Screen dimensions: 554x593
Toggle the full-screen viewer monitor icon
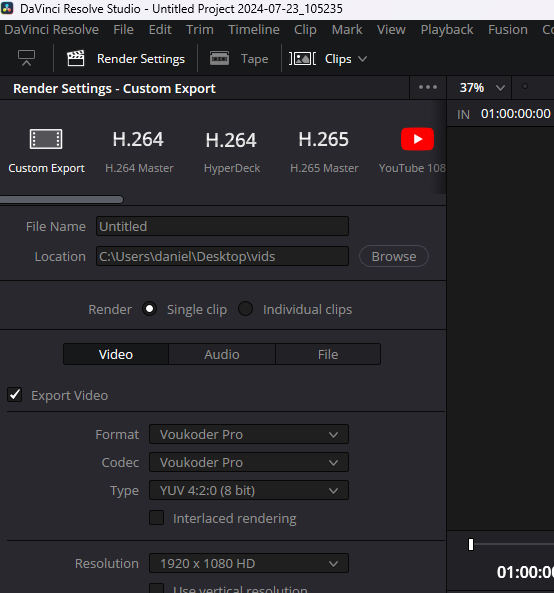click(x=26, y=58)
